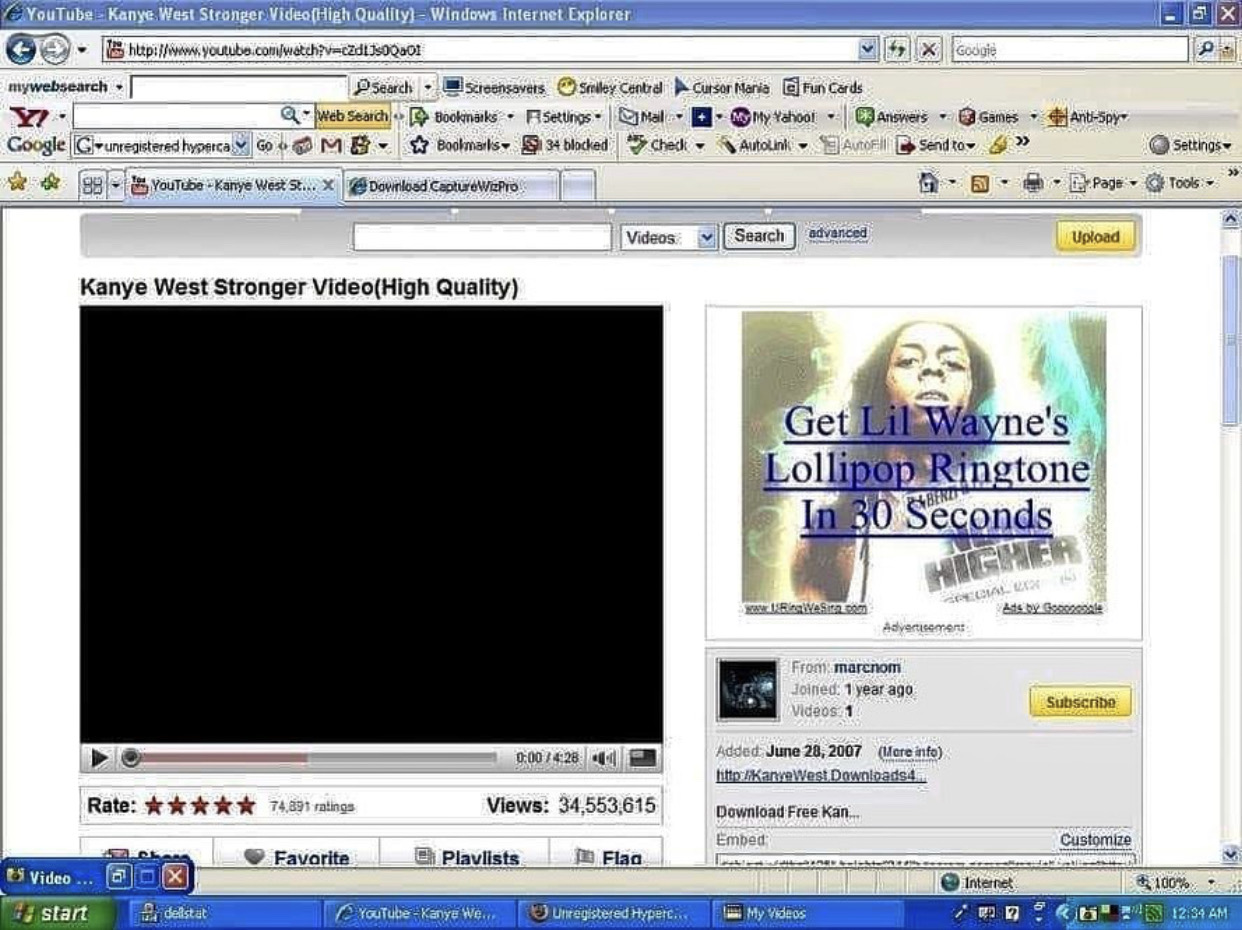Click 34 blocked popup blocker item
This screenshot has width=1242, height=930.
(x=567, y=146)
